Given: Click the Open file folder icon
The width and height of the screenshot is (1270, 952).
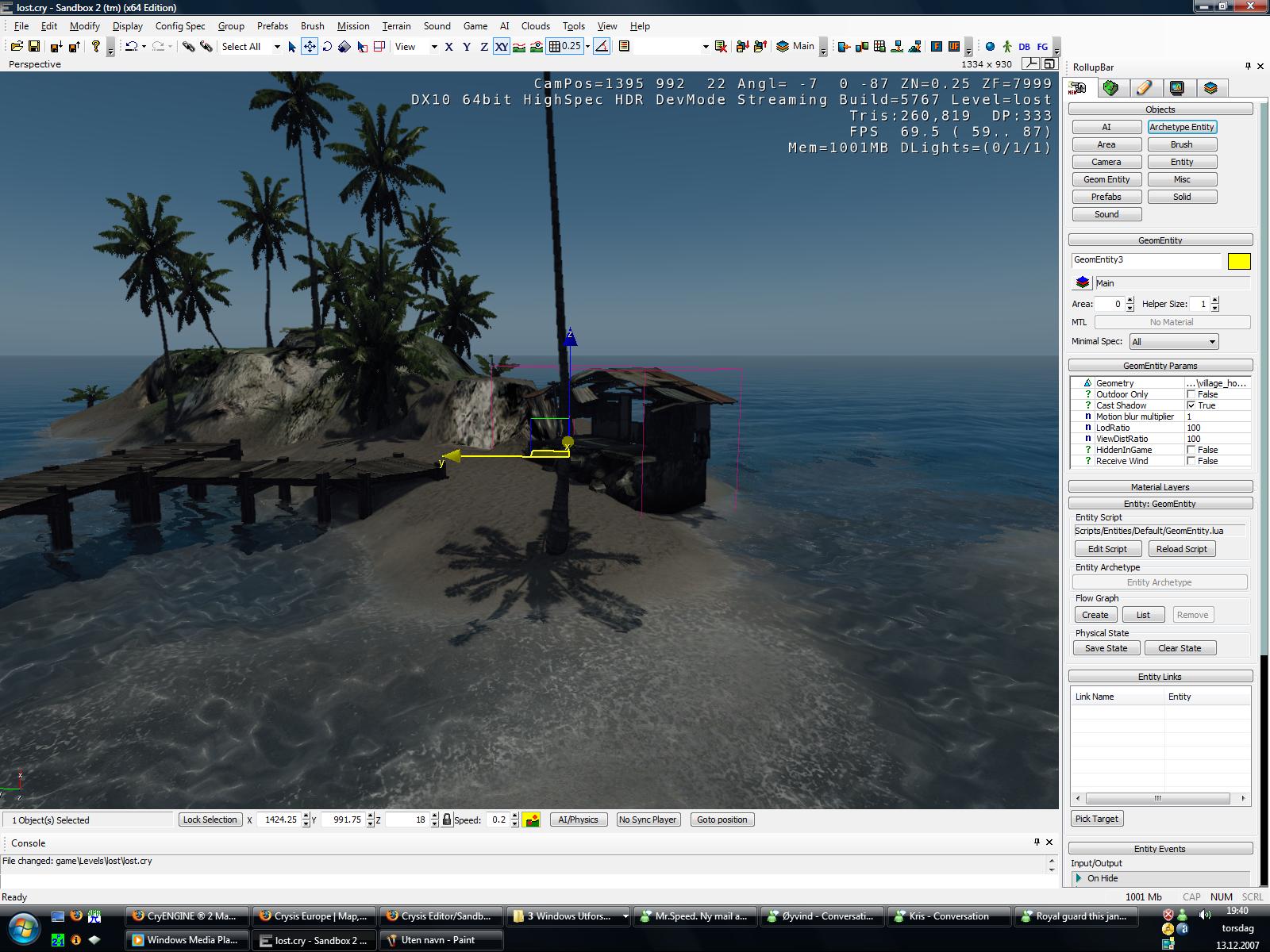Looking at the screenshot, I should (17, 47).
